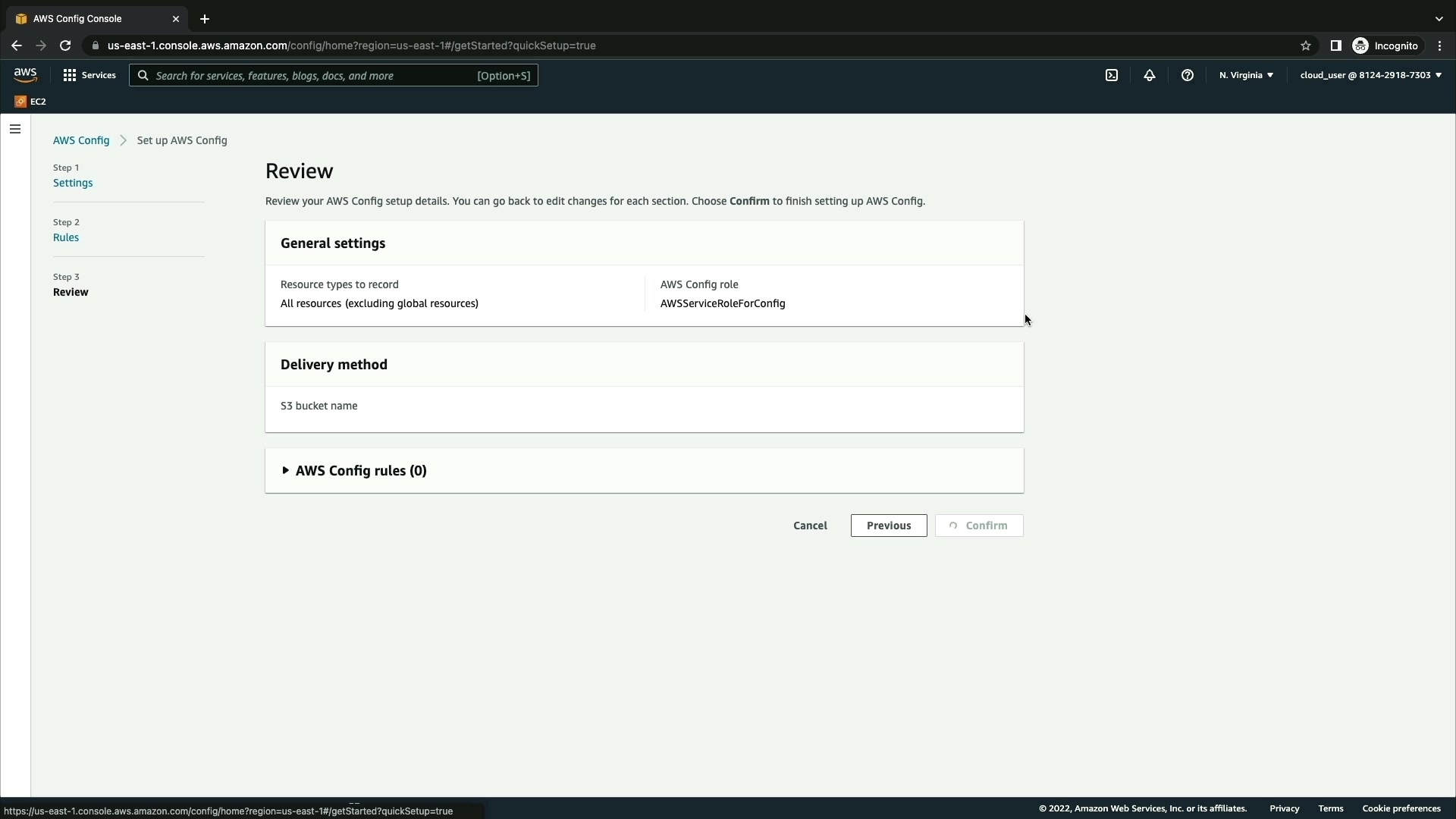Open the cloud_user account dropdown
1456x819 pixels.
tap(1370, 75)
